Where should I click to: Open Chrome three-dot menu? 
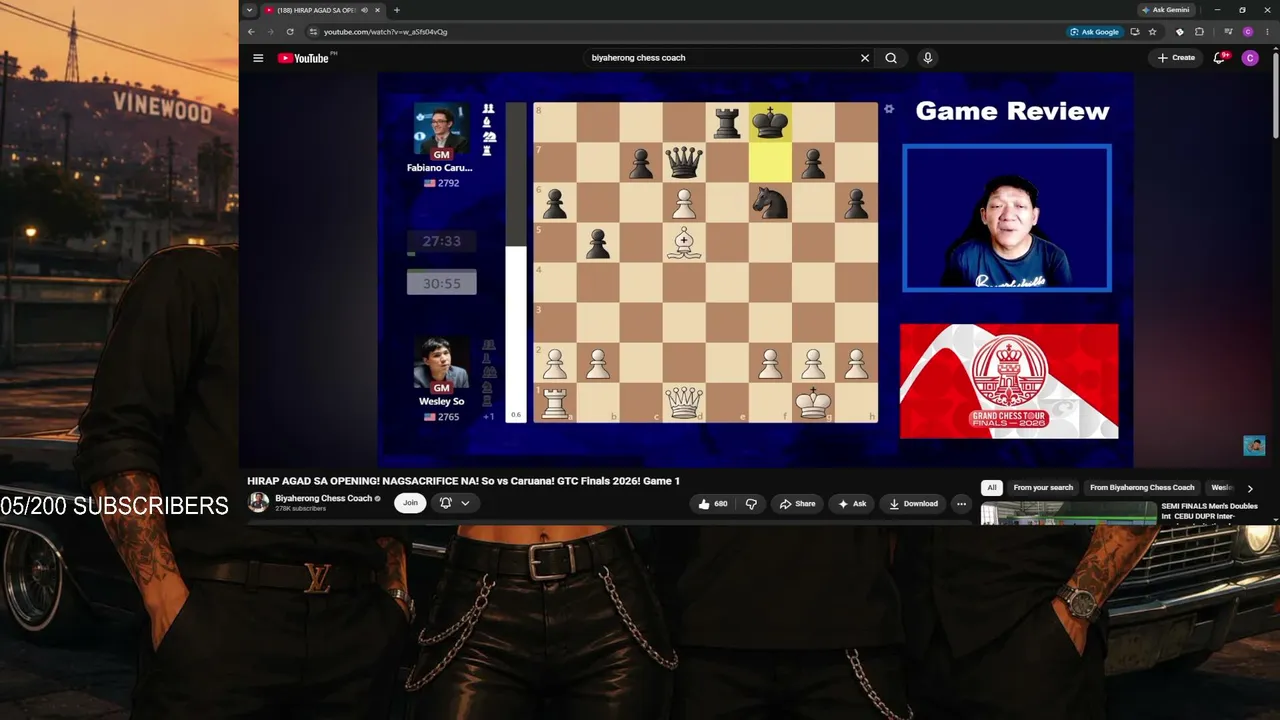[x=1267, y=32]
